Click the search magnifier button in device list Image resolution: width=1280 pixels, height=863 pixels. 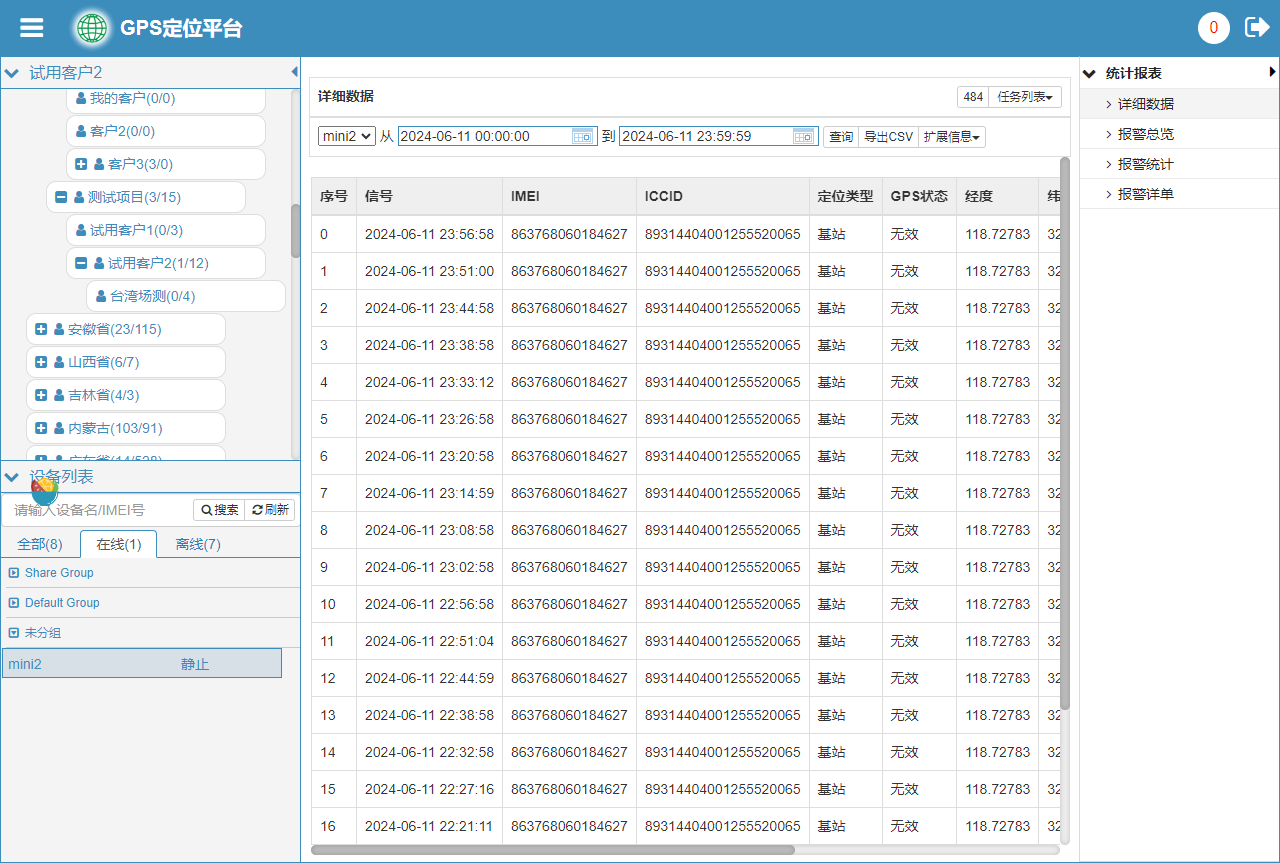point(219,510)
